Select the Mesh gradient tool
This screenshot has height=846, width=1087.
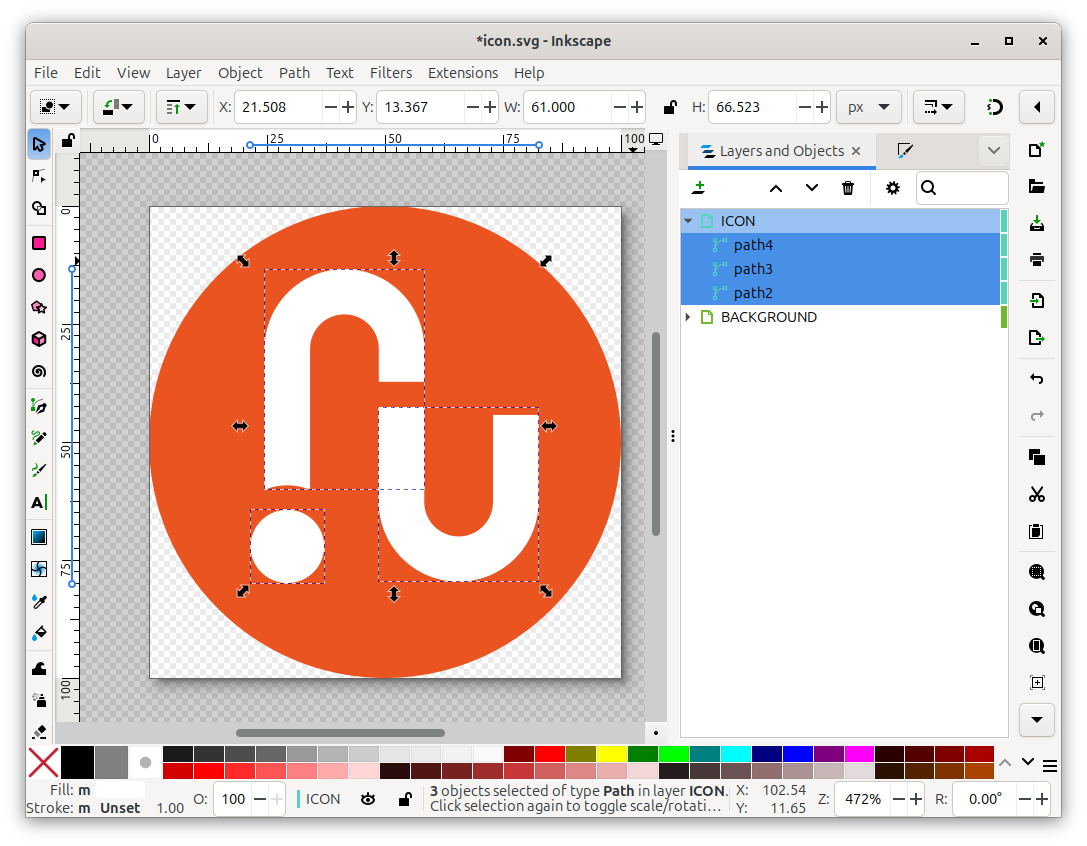click(39, 569)
